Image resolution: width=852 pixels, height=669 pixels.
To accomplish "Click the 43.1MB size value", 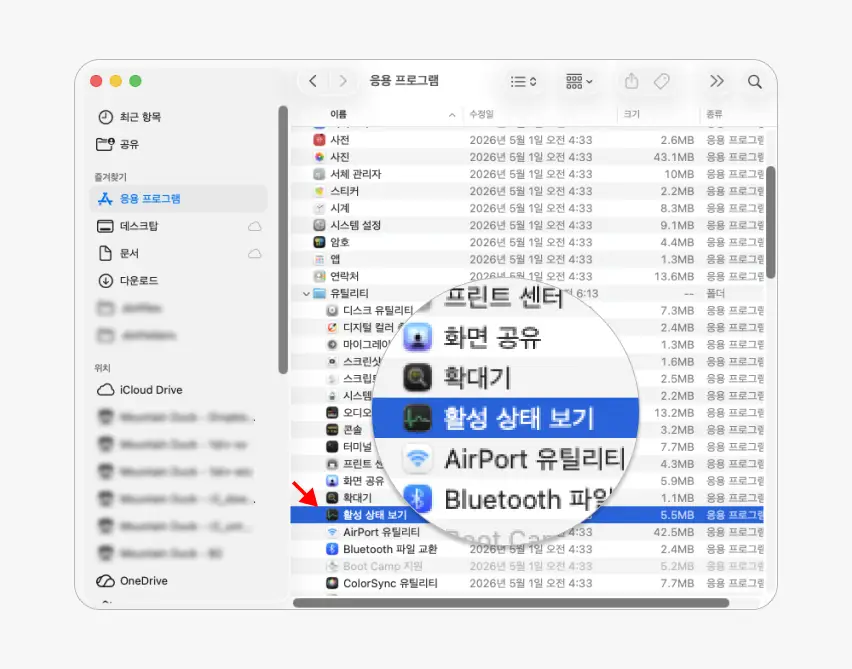I will [674, 157].
